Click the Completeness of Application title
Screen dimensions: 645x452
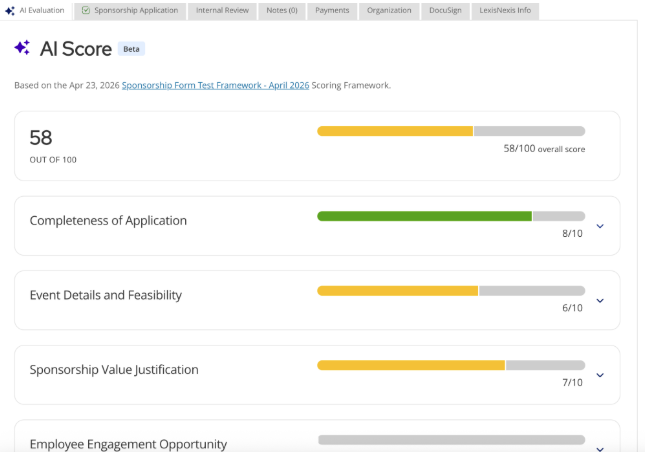[108, 220]
